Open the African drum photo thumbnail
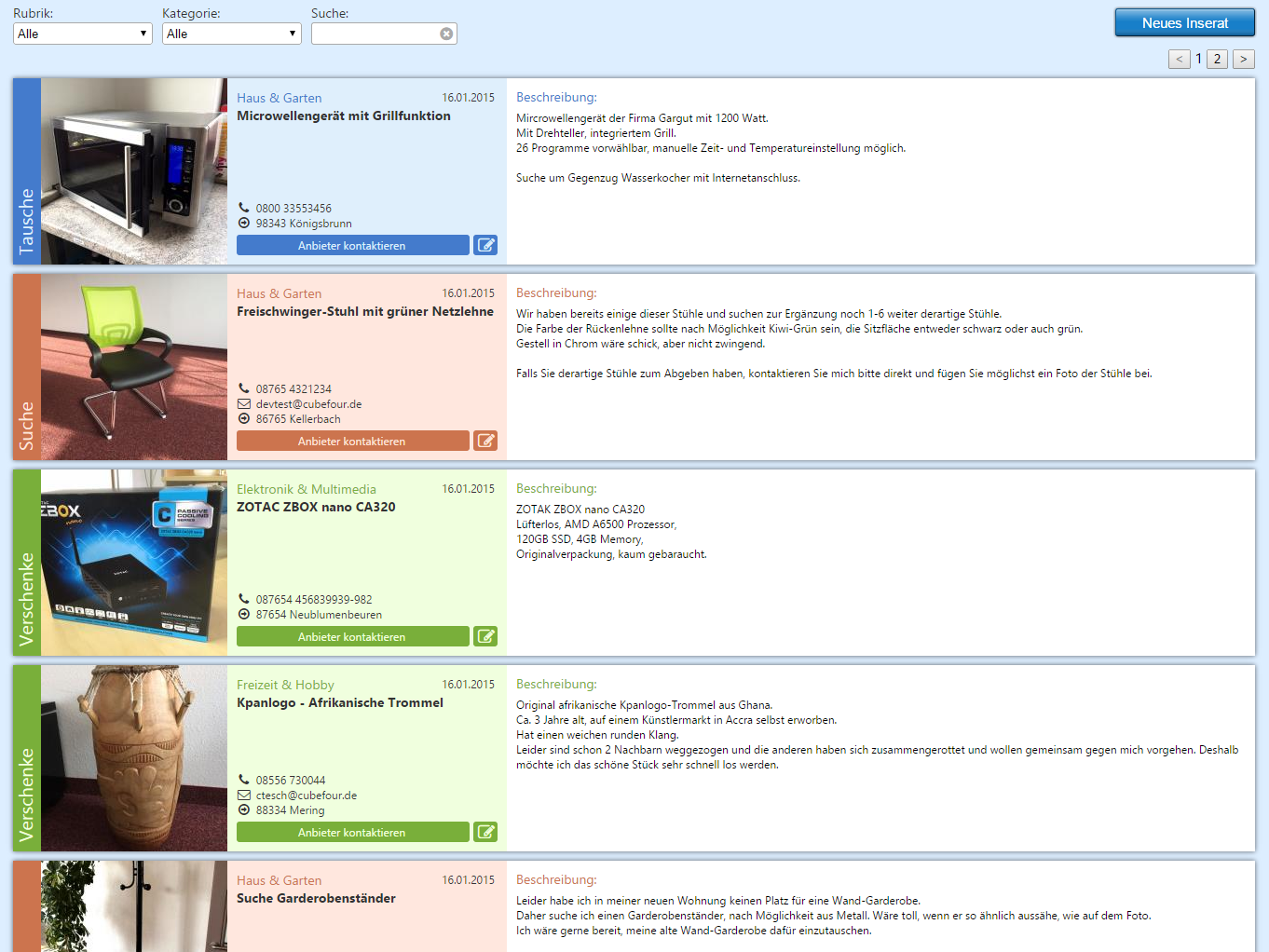Screen dimensions: 1269x952 pos(134,758)
